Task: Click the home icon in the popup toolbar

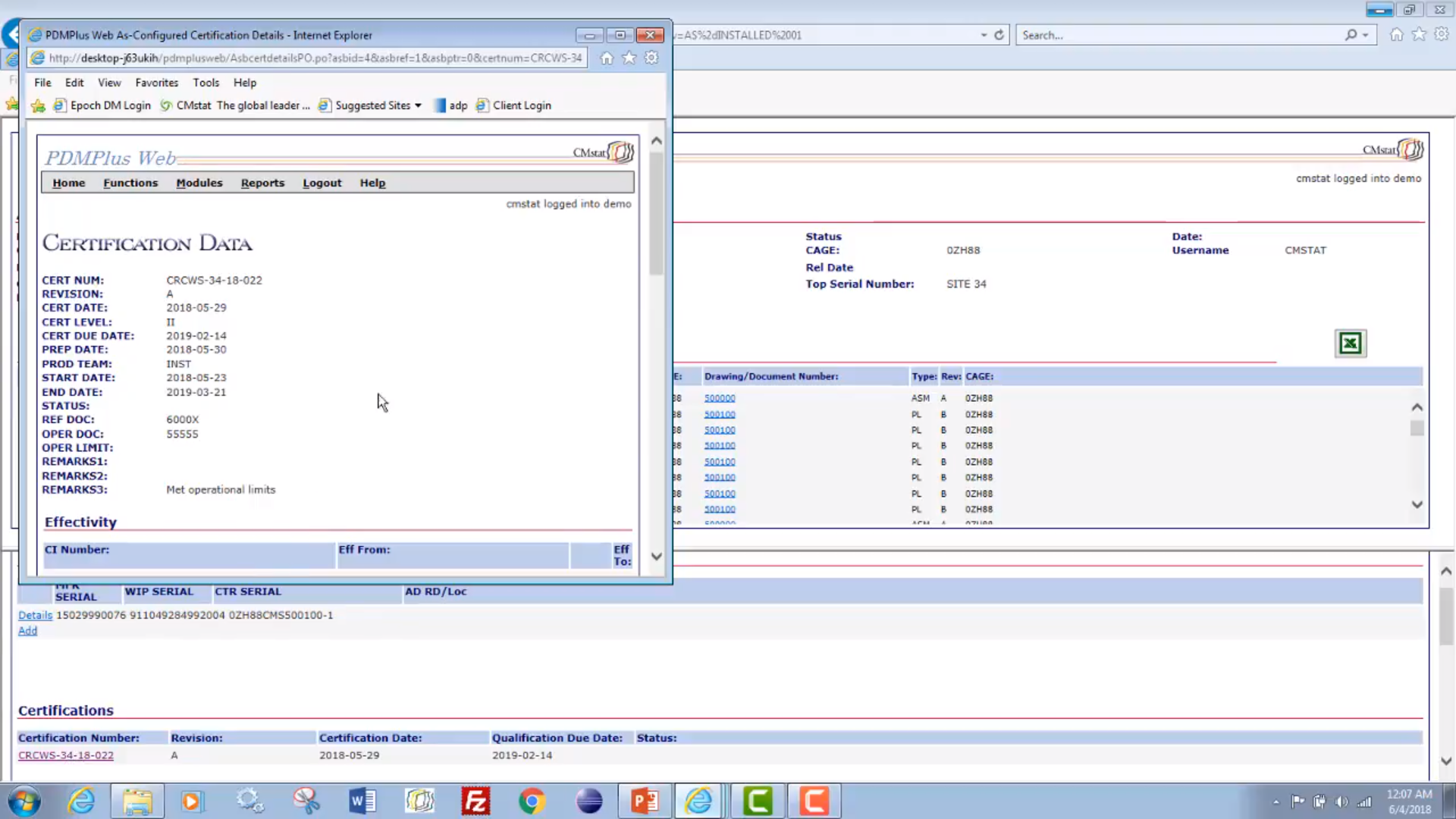Action: (607, 58)
